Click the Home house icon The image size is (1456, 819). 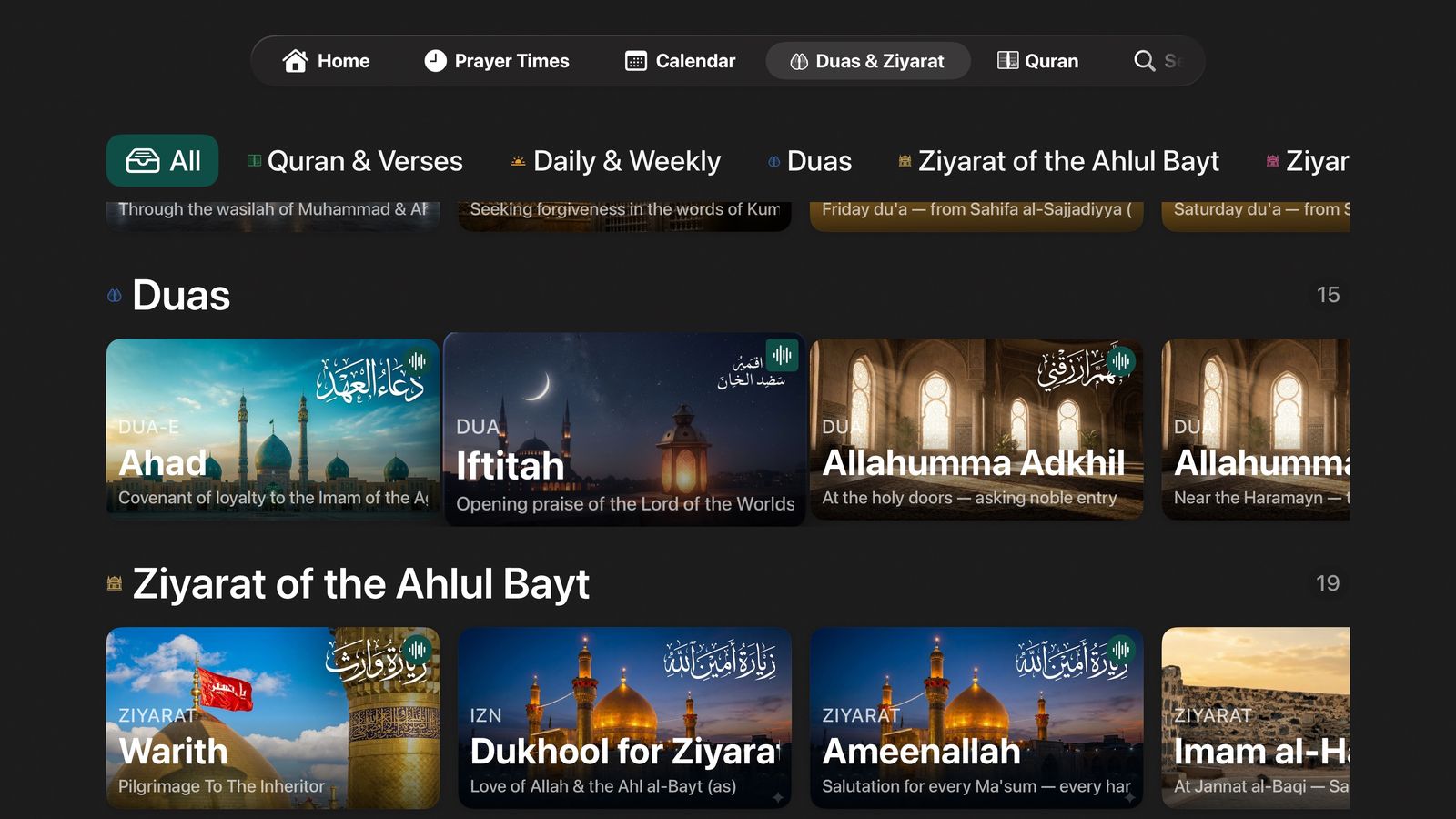[295, 61]
